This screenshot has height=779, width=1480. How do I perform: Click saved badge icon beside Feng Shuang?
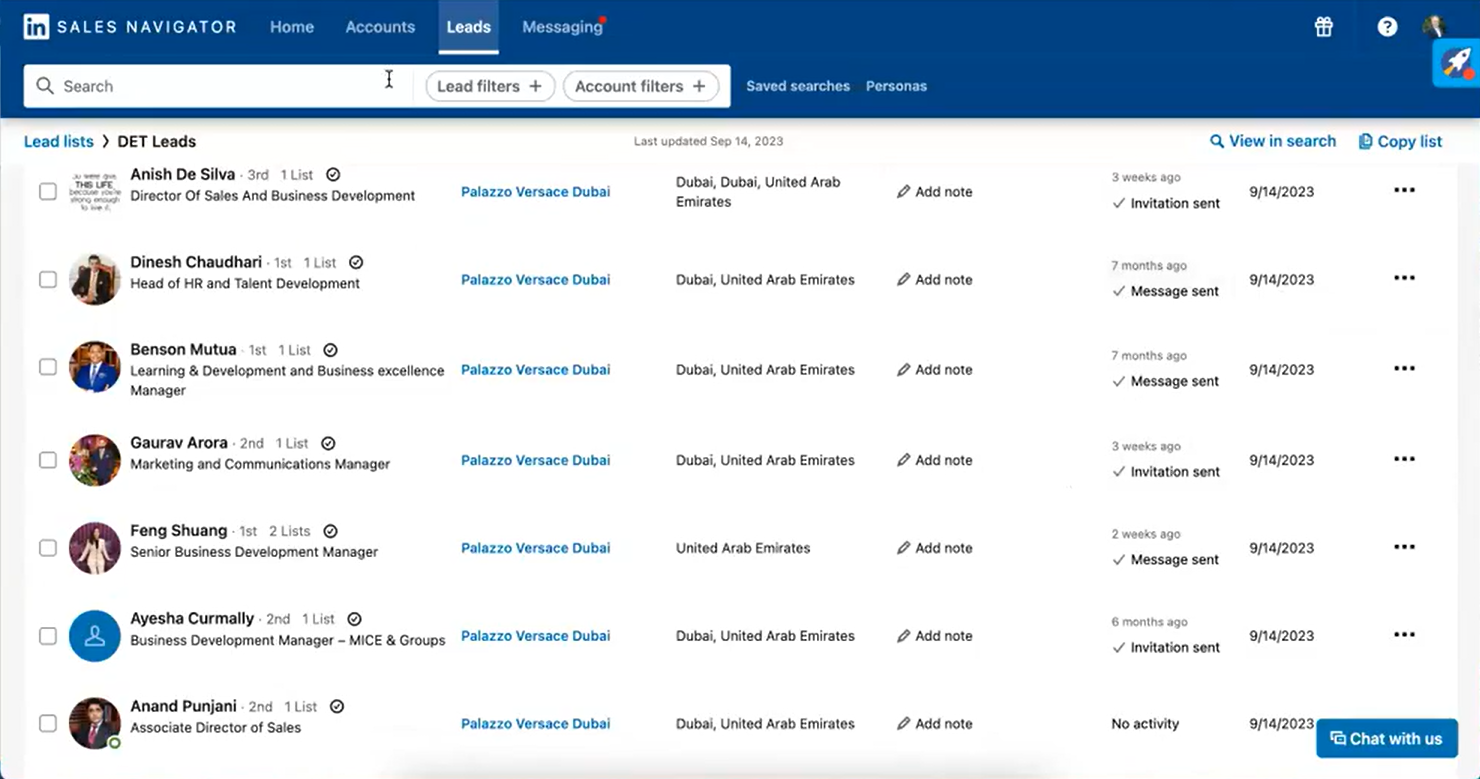[x=330, y=531]
